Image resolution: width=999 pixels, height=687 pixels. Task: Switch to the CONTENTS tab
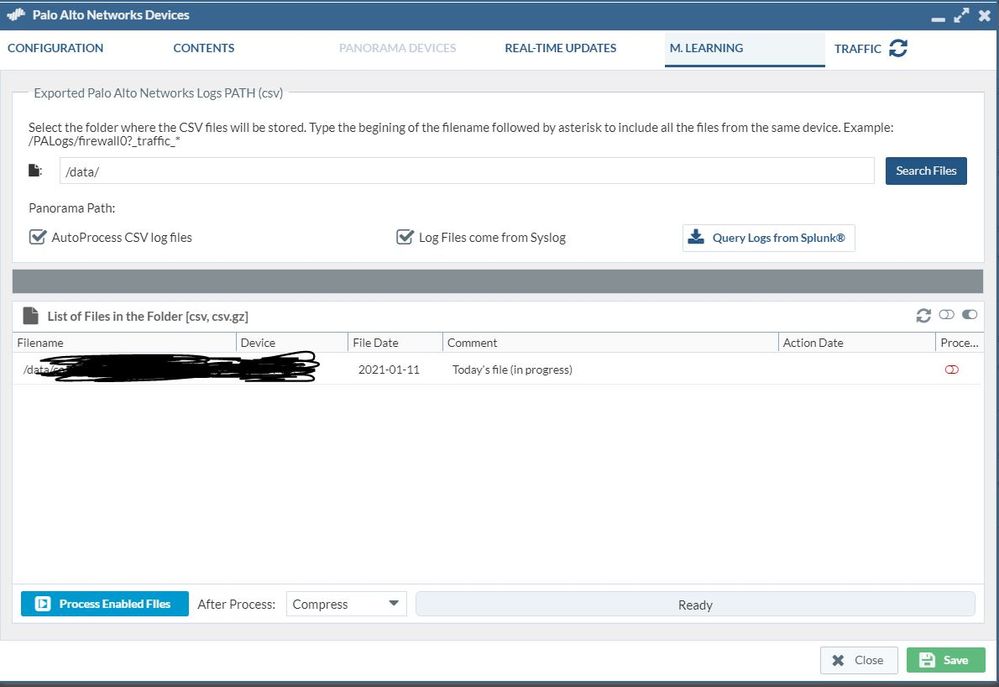tap(204, 48)
